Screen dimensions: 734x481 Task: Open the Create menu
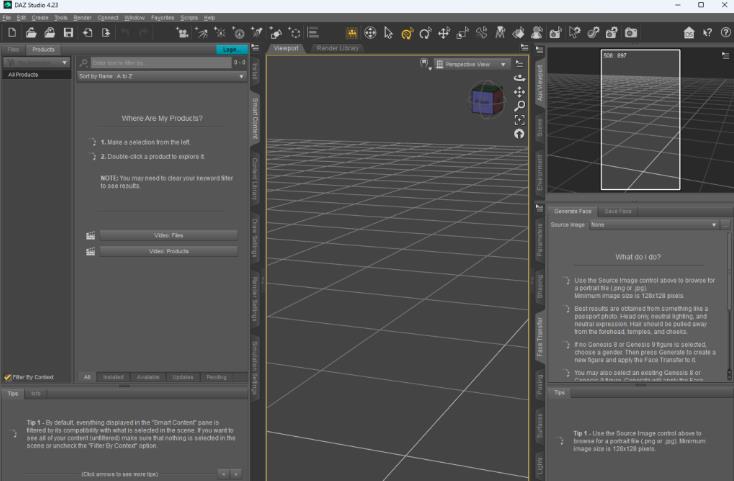pos(40,18)
